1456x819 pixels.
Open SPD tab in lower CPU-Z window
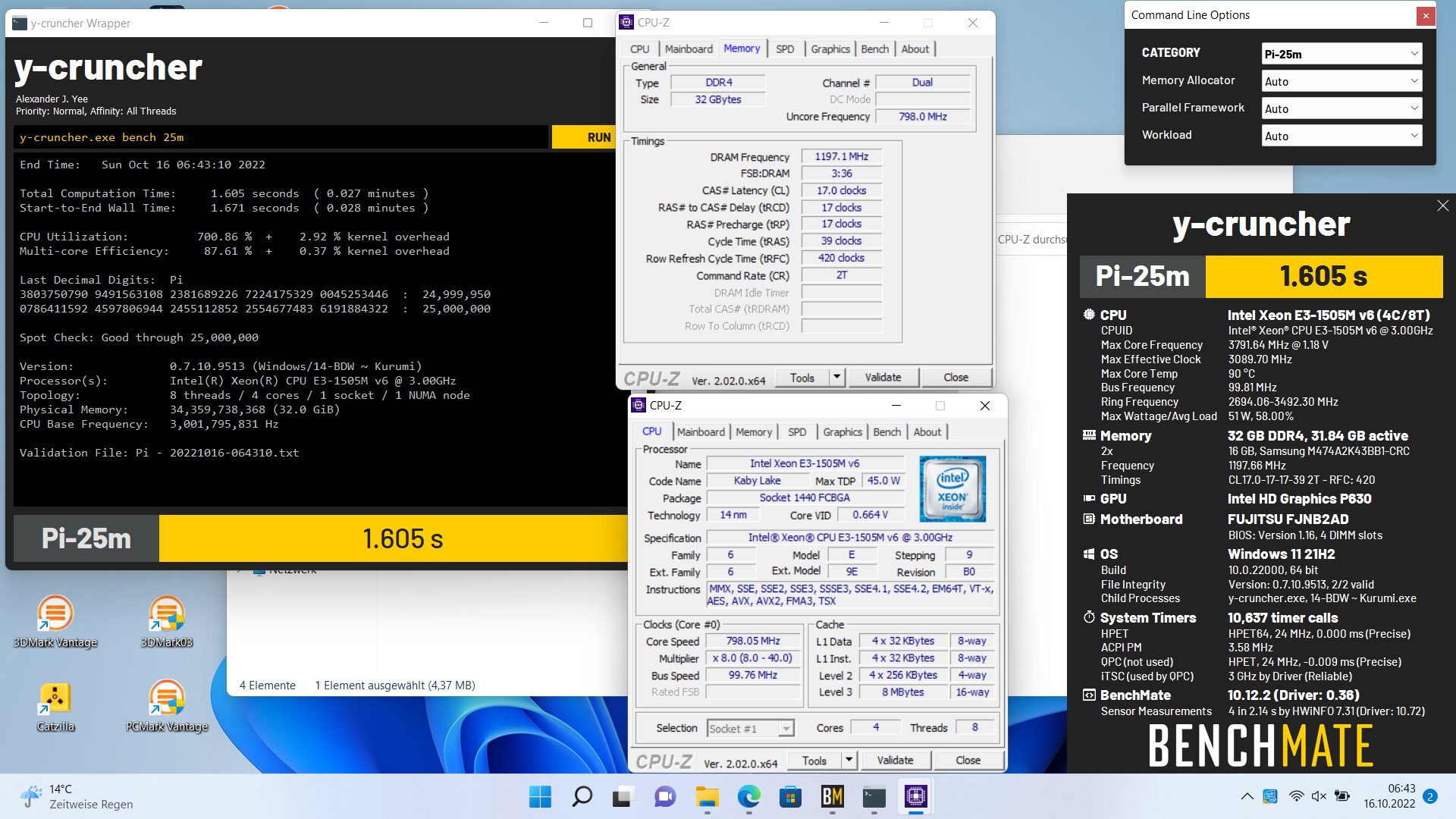(797, 431)
